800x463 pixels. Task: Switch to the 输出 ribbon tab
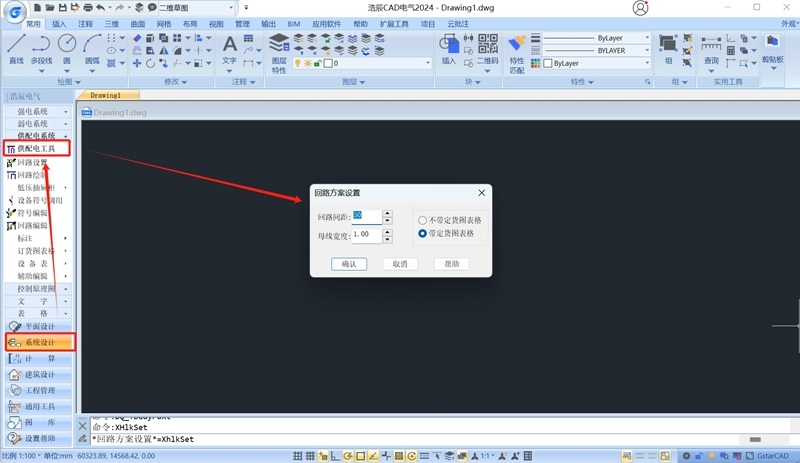tap(268, 24)
